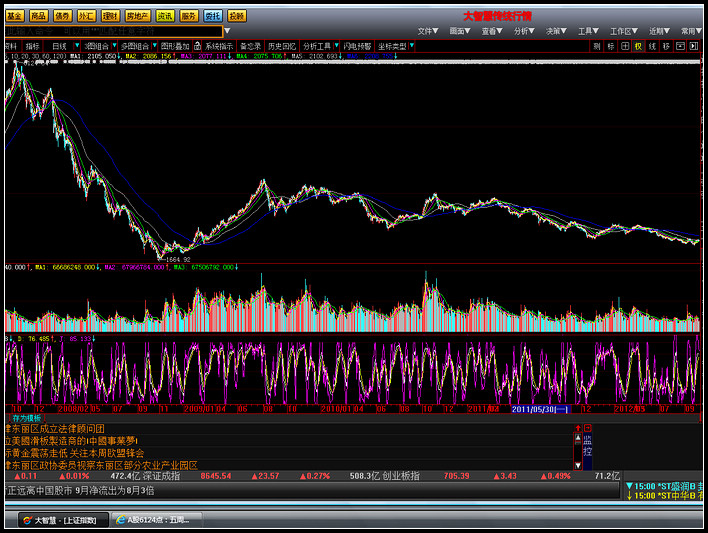This screenshot has width=708, height=533.
Task: Click the 图形叠加 (Overlay) toolbar item
Action: point(175,46)
